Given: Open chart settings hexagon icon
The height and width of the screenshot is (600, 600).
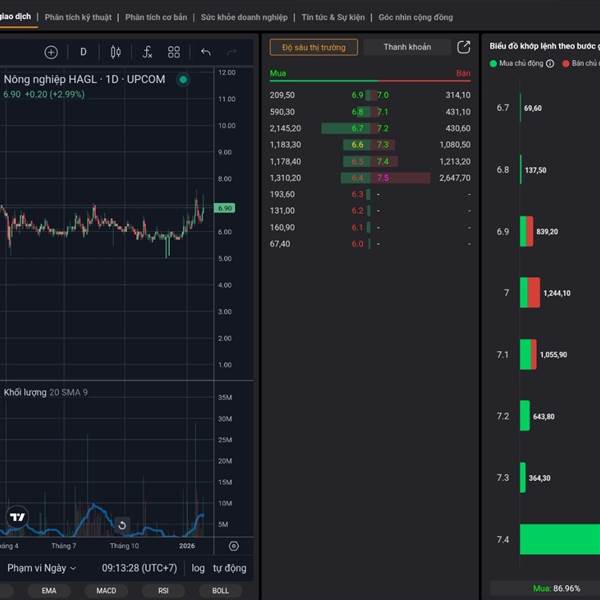Looking at the screenshot, I should tap(233, 546).
